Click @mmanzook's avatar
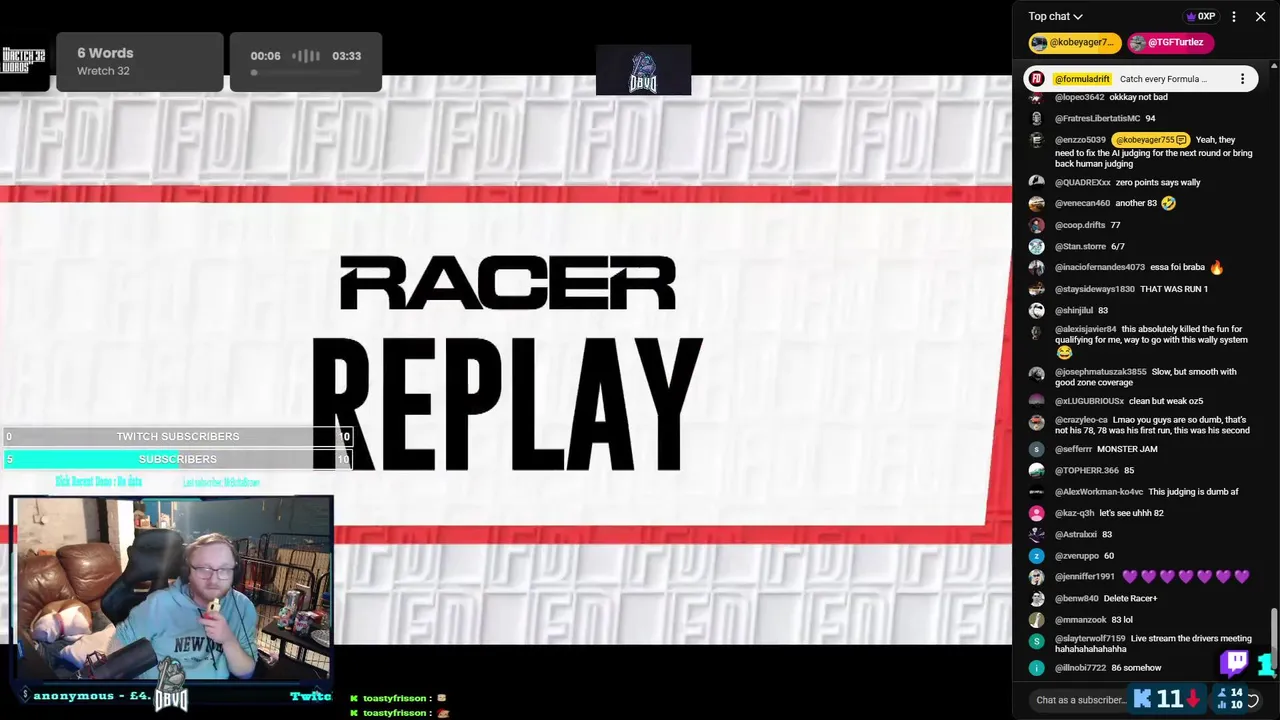The image size is (1280, 720). (1037, 620)
